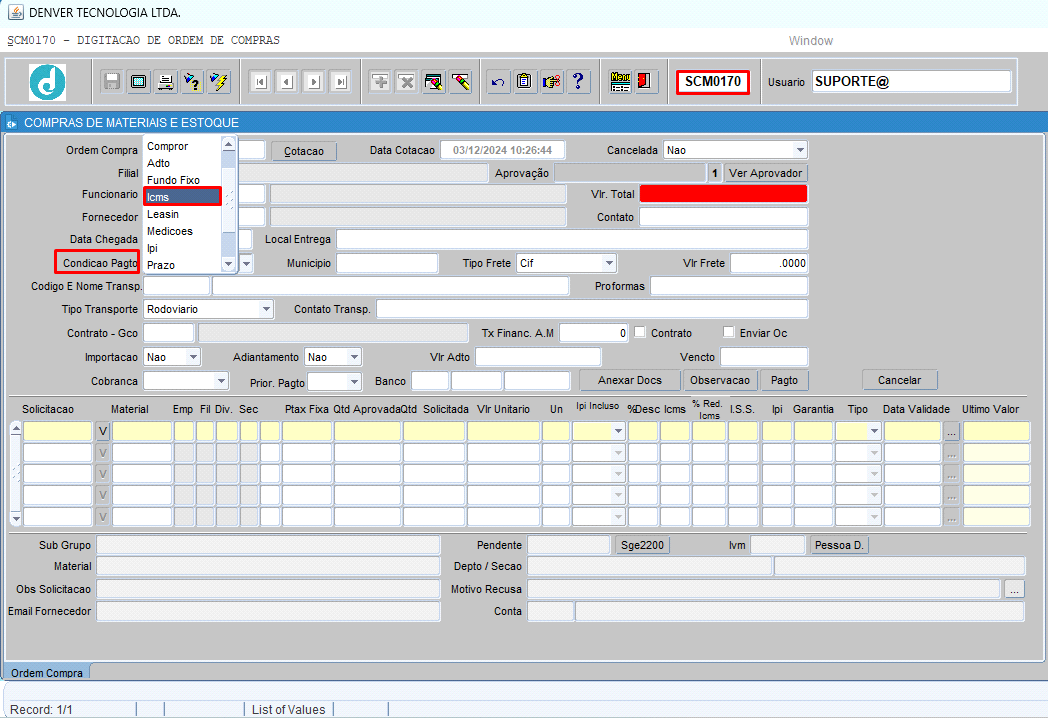Click the eraser-over-window toolbar icon
Viewport: 1048px width, 718px height.
433,82
